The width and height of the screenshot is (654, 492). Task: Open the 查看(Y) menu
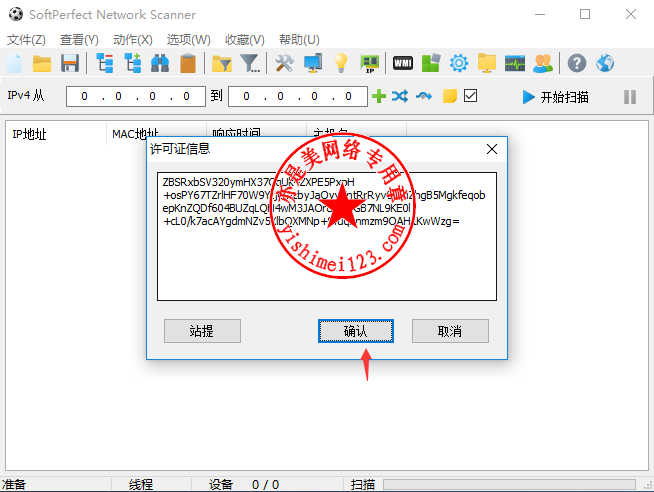[79, 40]
